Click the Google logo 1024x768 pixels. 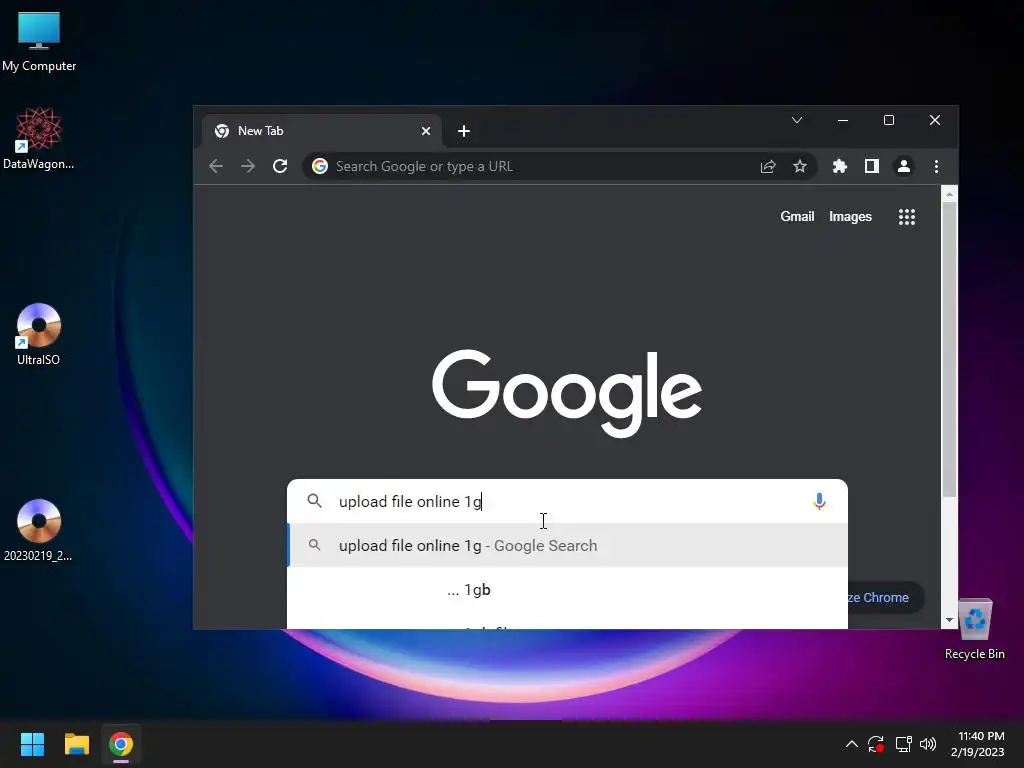tap(567, 392)
